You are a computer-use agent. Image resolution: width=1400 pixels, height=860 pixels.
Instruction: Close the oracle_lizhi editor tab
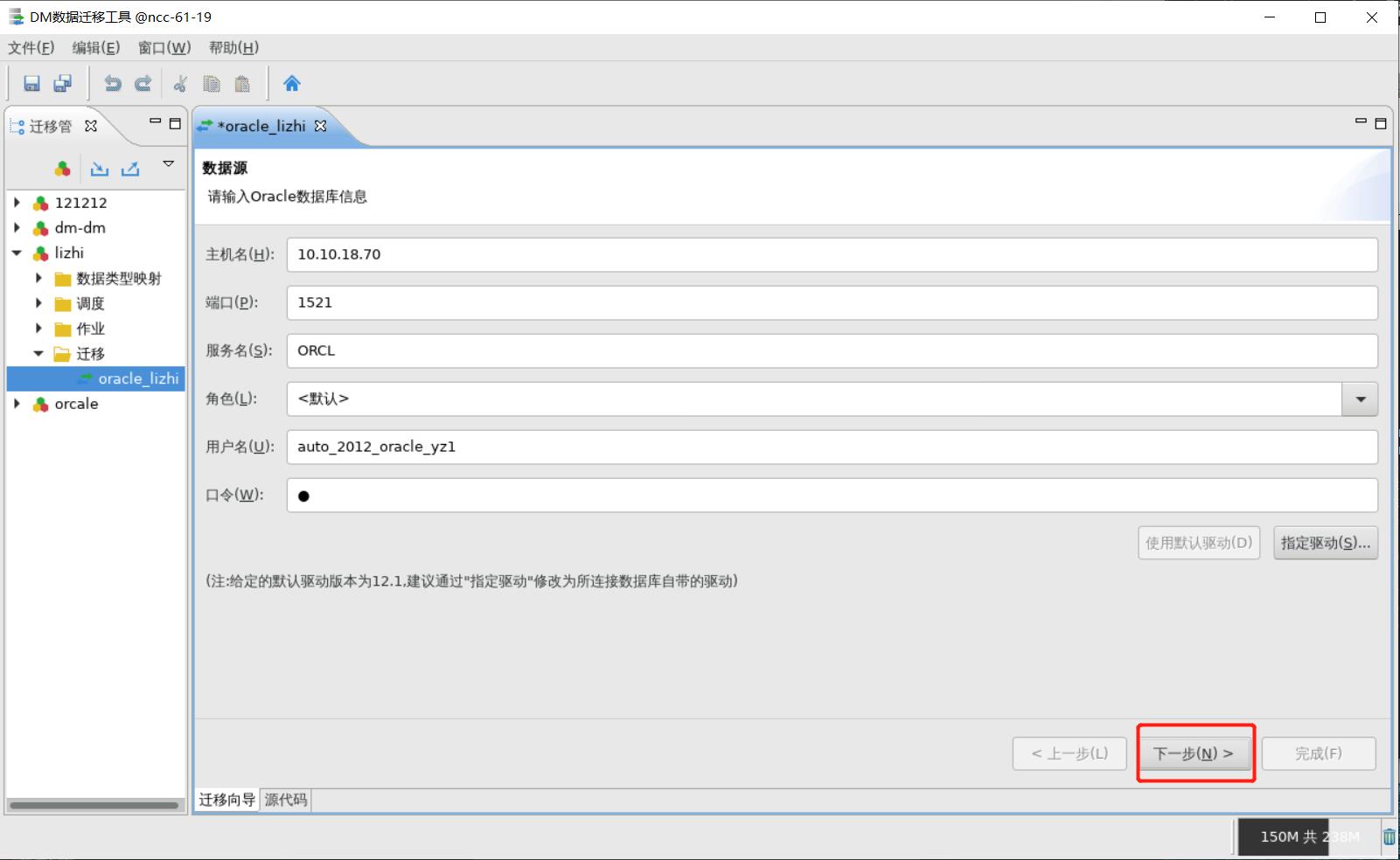click(321, 126)
